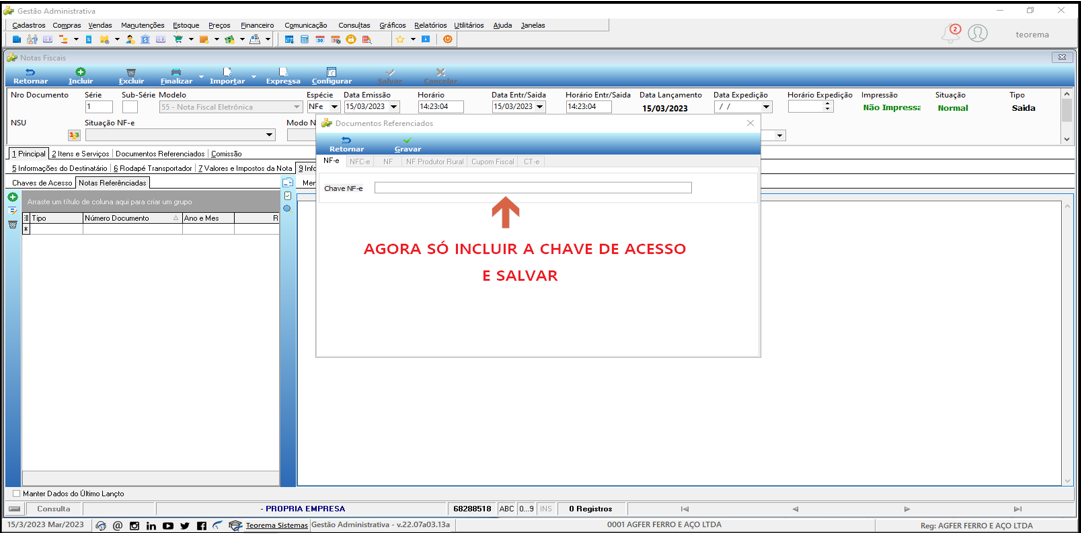Click the Sub-Série input field

tap(130, 107)
